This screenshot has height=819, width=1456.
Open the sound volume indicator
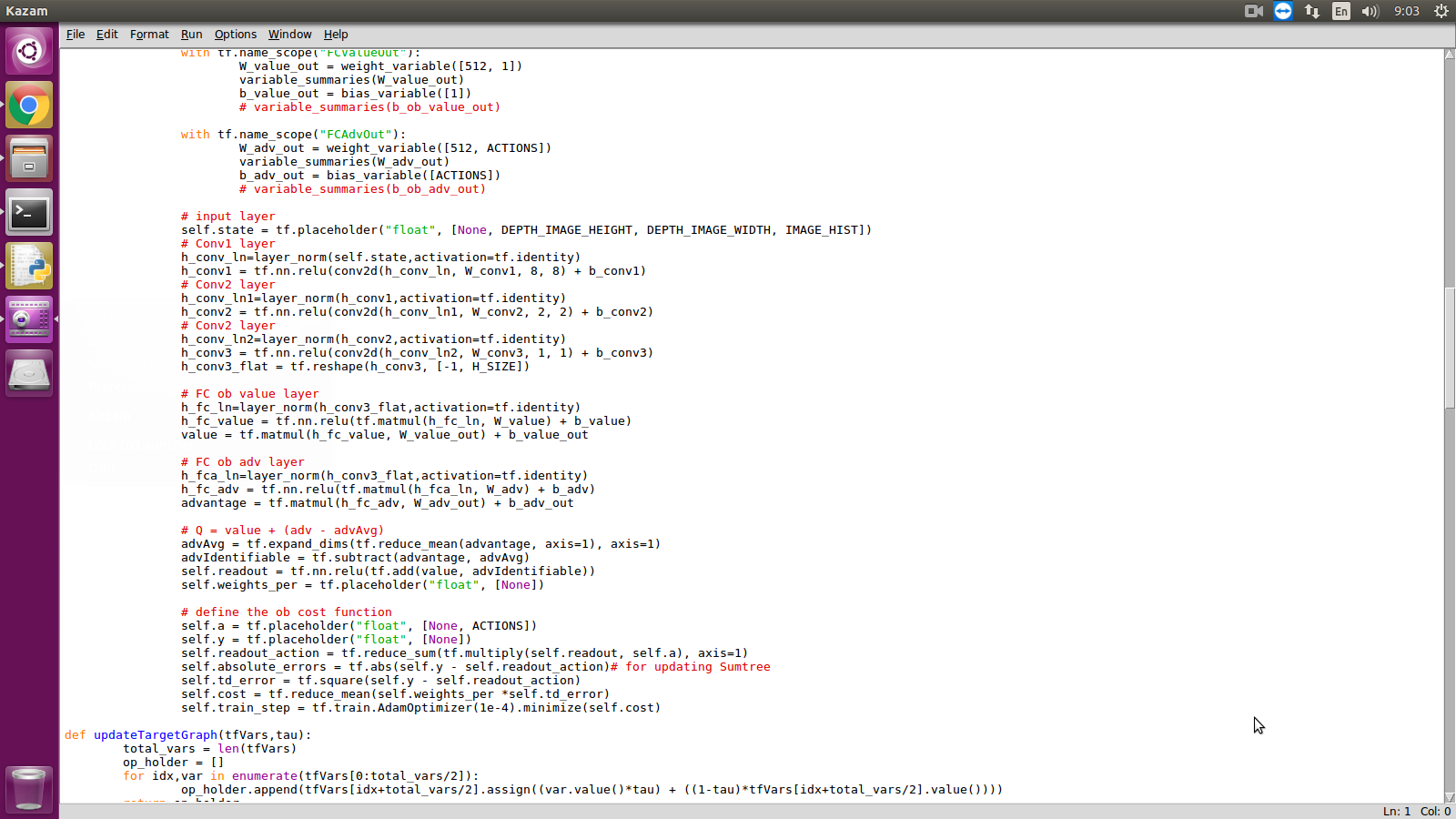click(x=1370, y=11)
